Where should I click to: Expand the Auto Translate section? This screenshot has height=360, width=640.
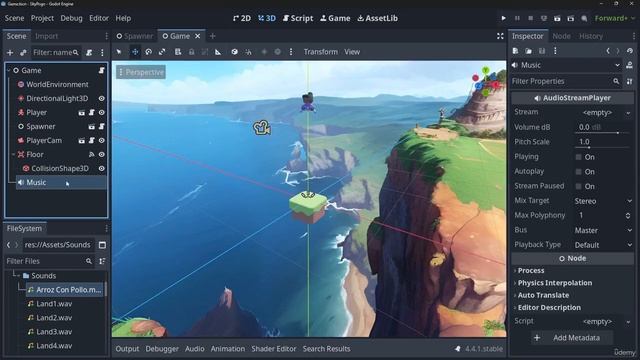pos(543,295)
